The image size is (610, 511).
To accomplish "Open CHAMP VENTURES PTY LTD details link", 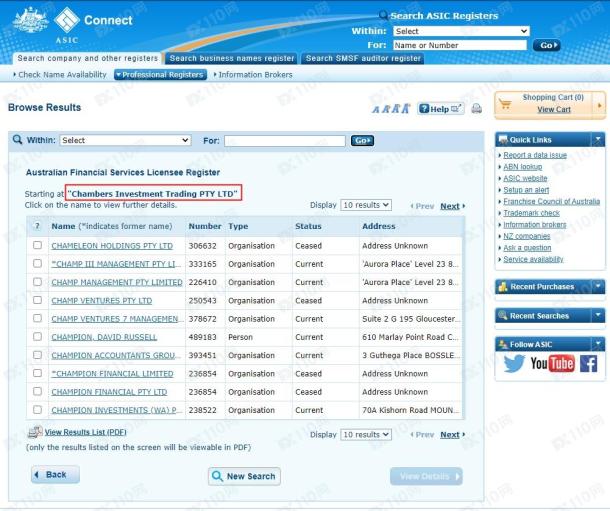I will [102, 300].
